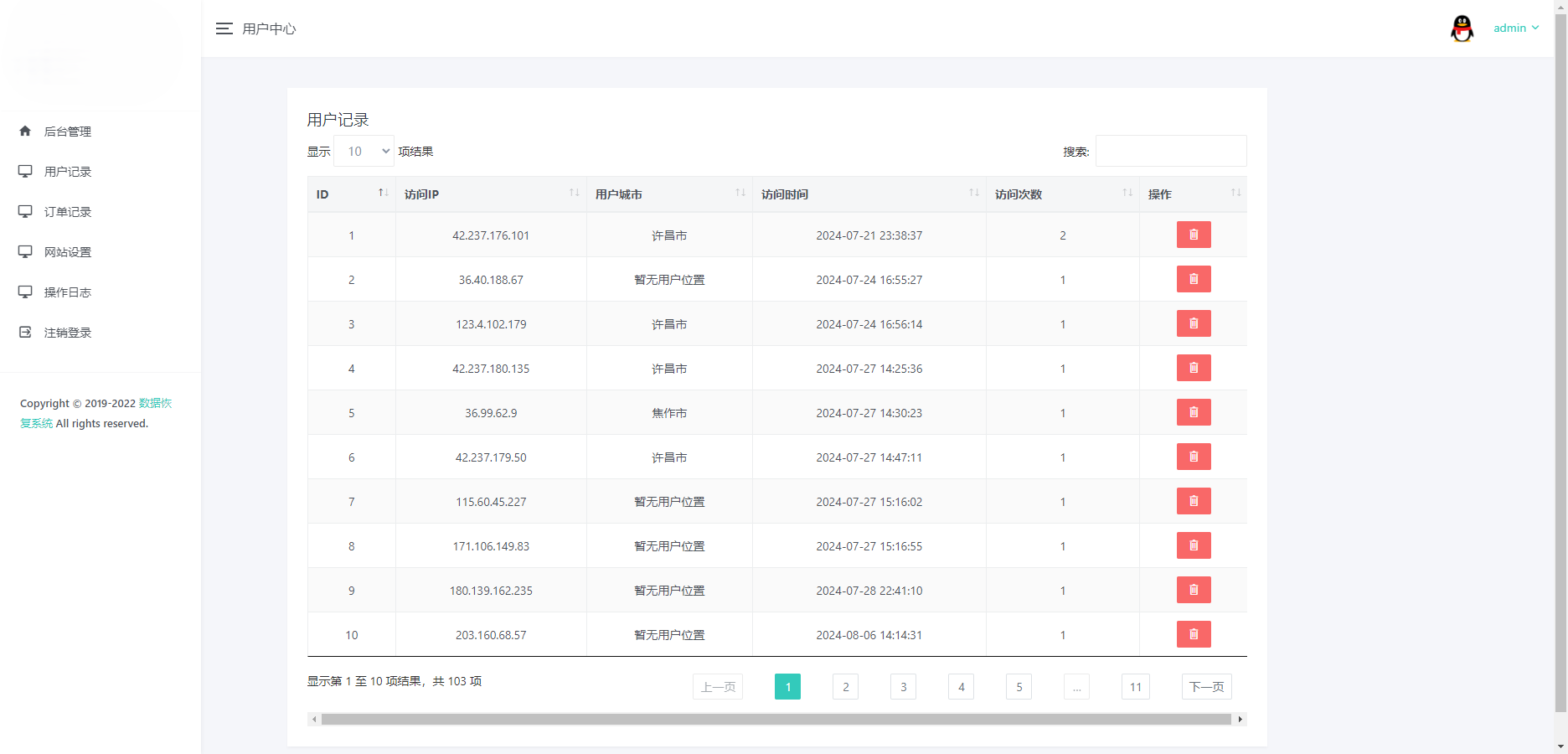Open the 显示 results-per-page dropdown

[x=364, y=151]
